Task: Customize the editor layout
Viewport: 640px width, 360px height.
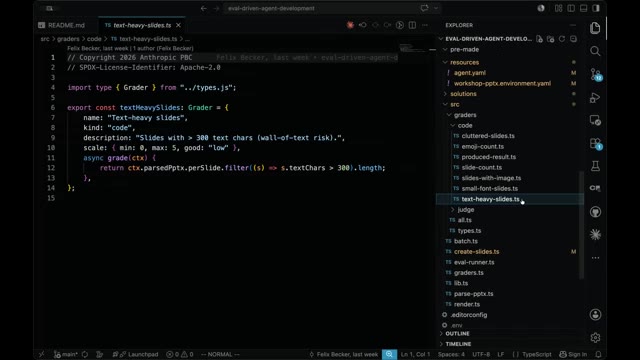Action: tap(558, 8)
